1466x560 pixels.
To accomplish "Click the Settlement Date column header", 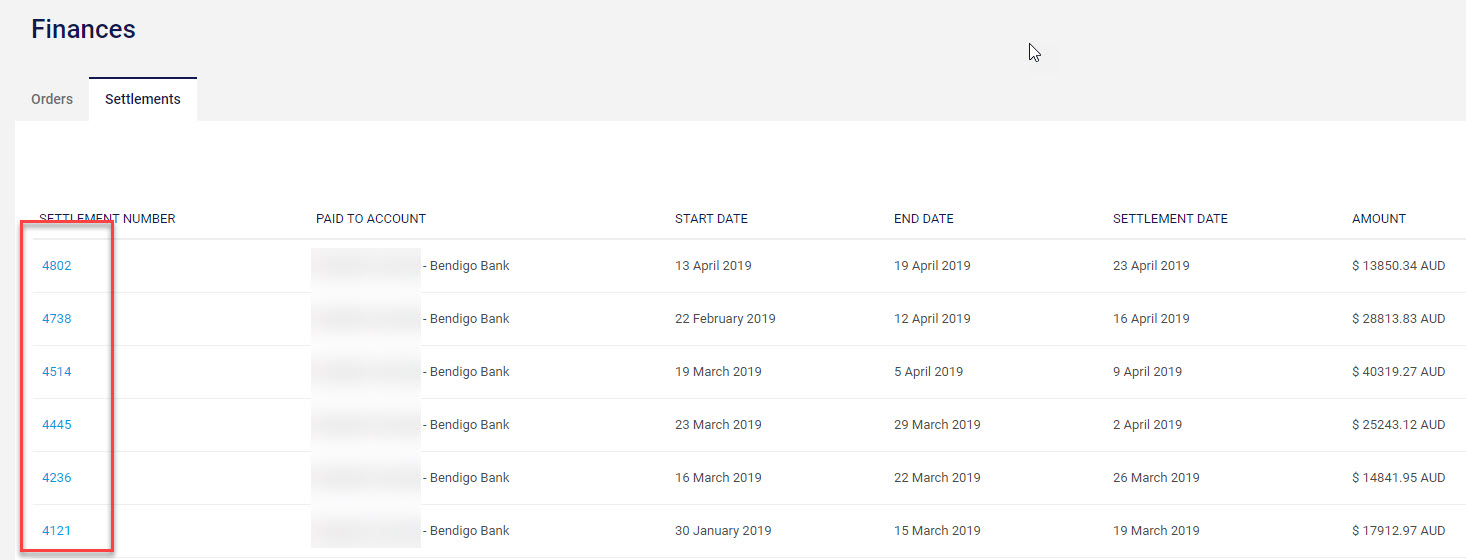I will click(x=1170, y=219).
